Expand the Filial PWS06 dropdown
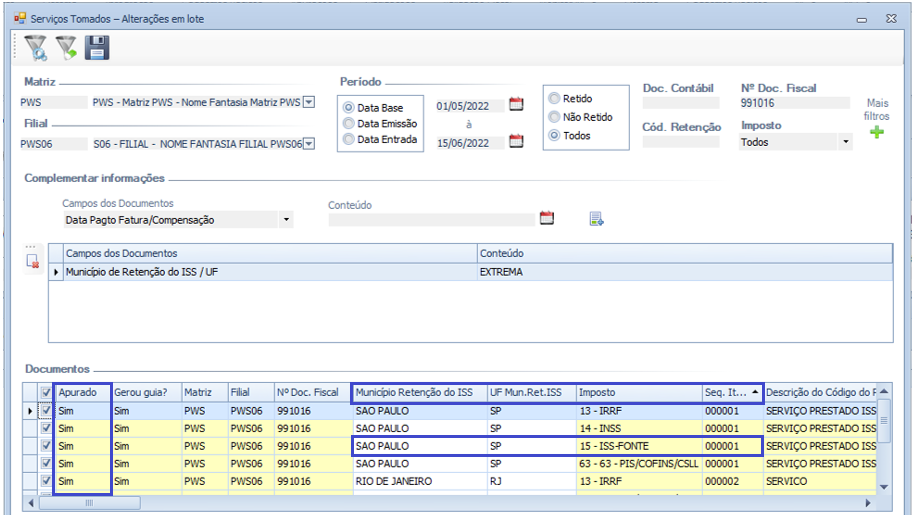Image resolution: width=913 pixels, height=516 pixels. click(x=308, y=143)
